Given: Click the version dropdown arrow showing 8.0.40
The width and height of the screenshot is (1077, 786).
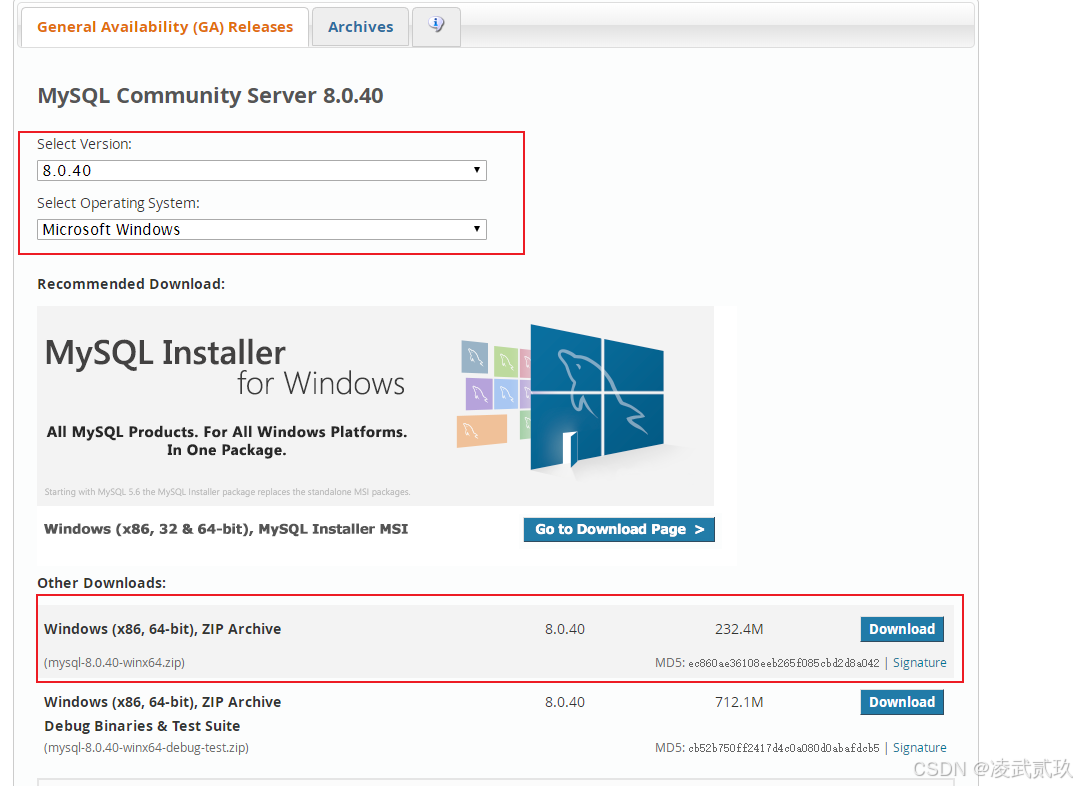Looking at the screenshot, I should [x=477, y=170].
